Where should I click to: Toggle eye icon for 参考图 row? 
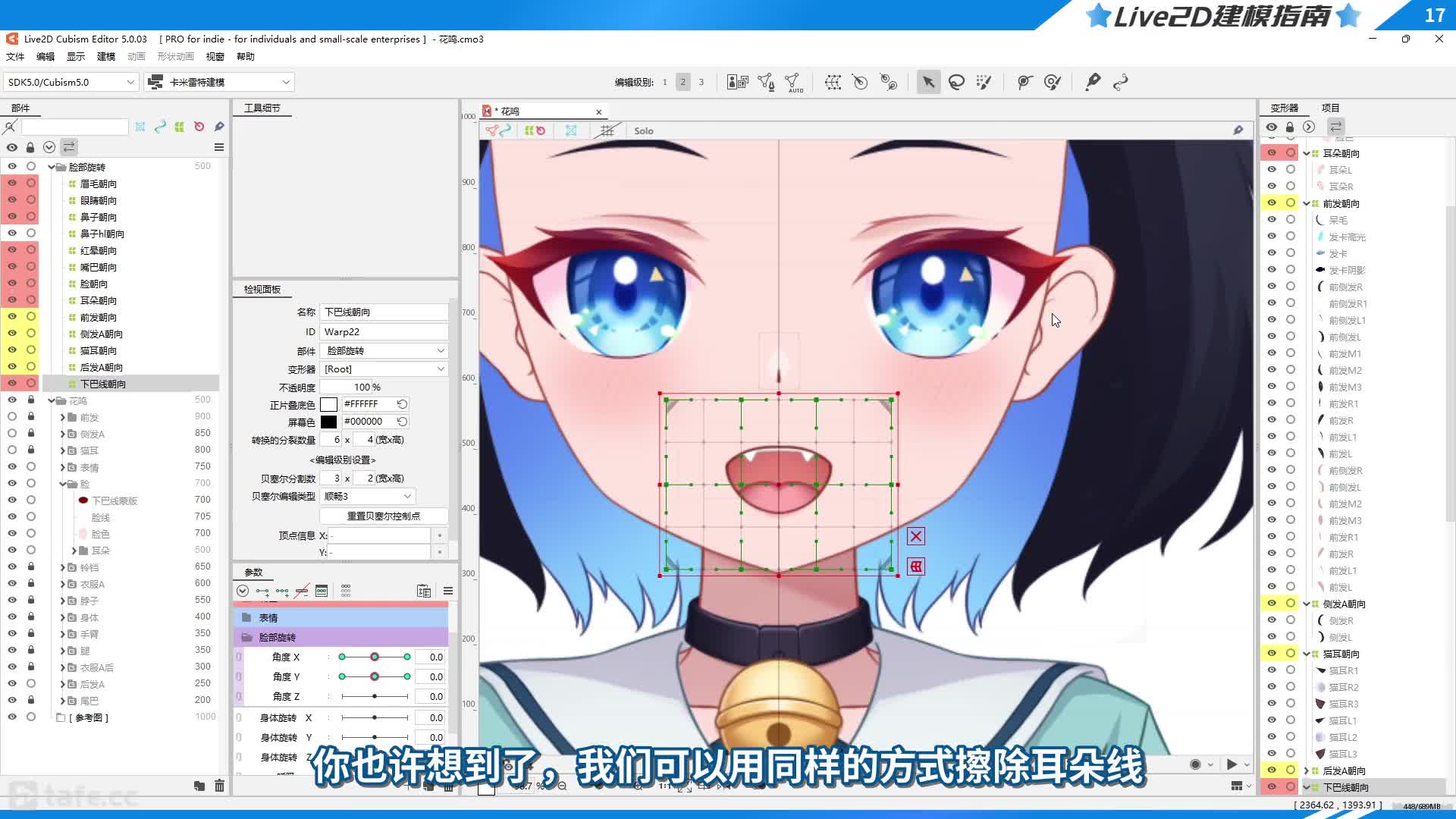point(12,717)
